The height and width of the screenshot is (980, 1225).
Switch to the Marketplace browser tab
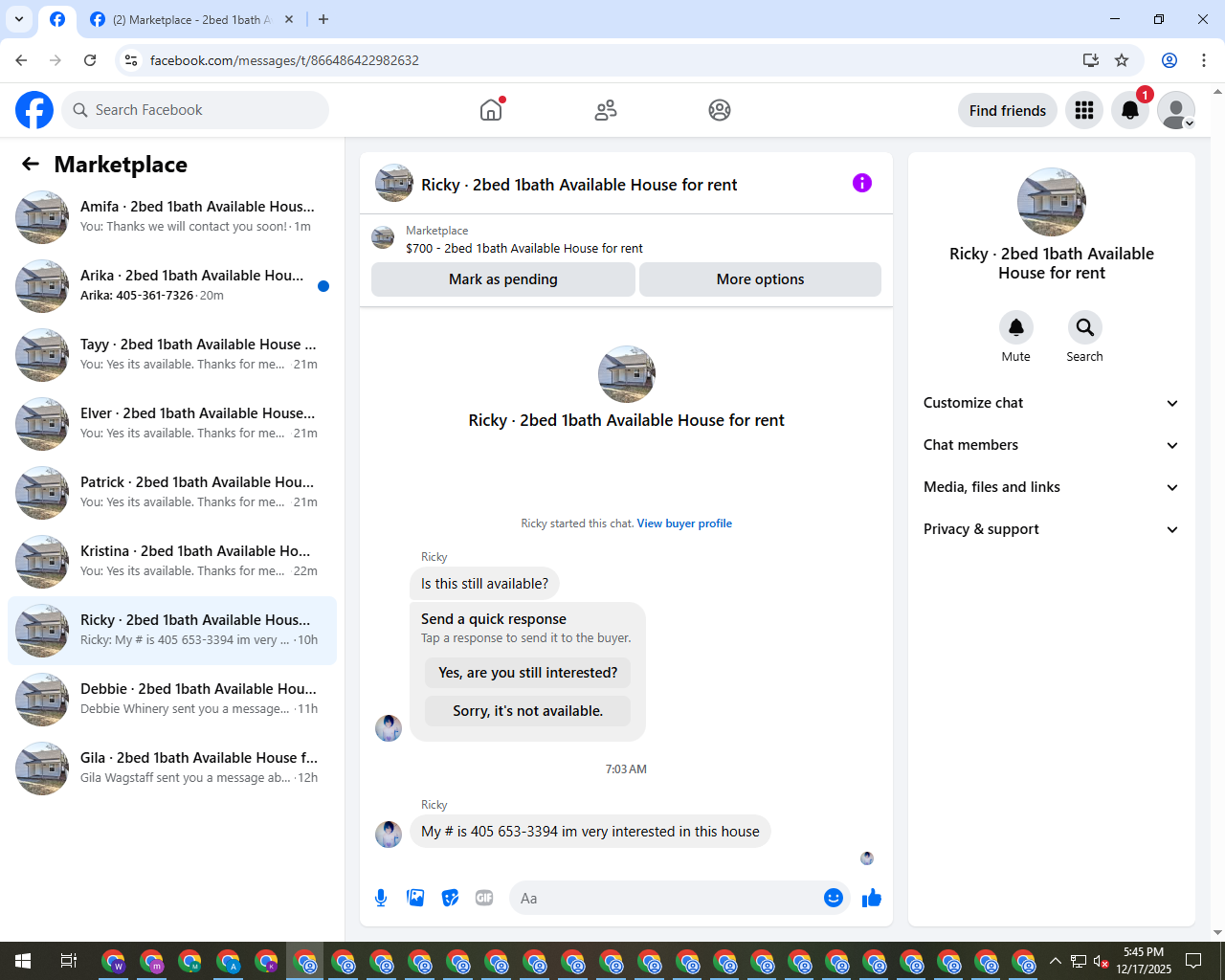coord(191,19)
